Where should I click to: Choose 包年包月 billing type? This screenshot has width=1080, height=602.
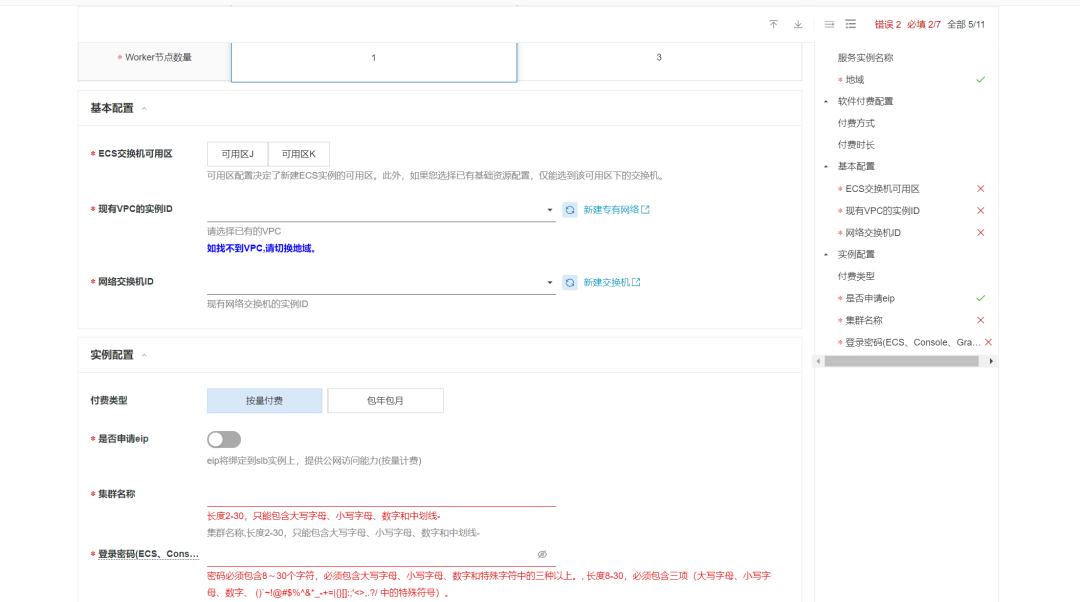[x=385, y=401]
